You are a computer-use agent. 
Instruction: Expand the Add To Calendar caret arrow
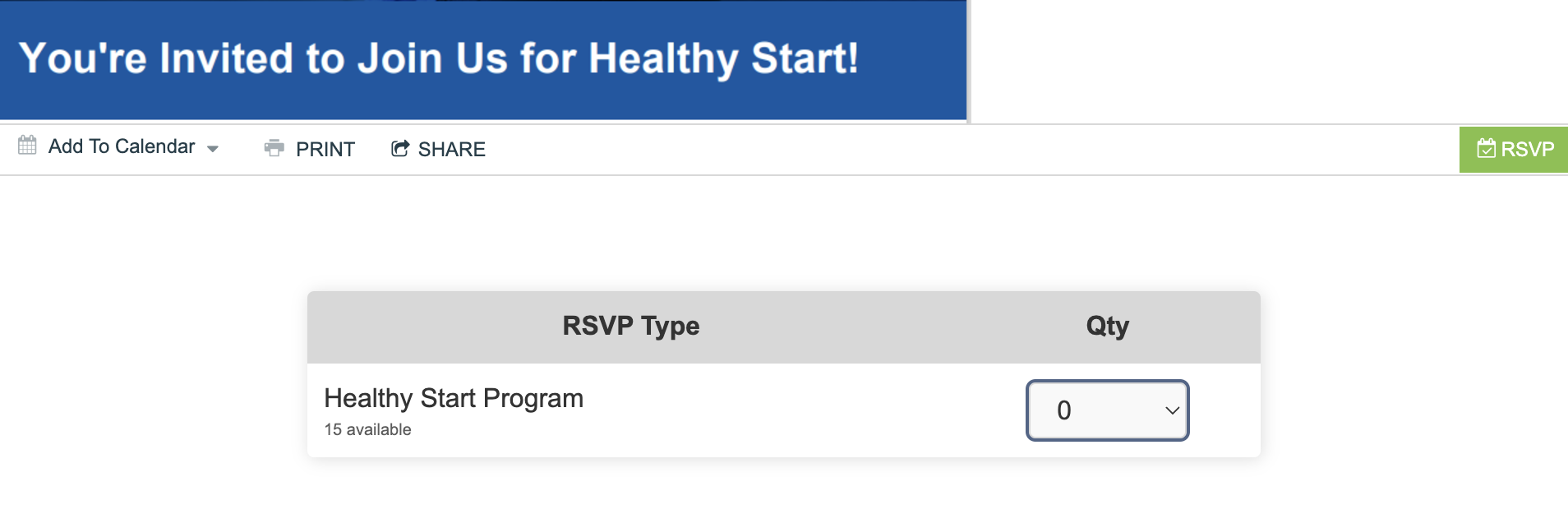tap(213, 149)
